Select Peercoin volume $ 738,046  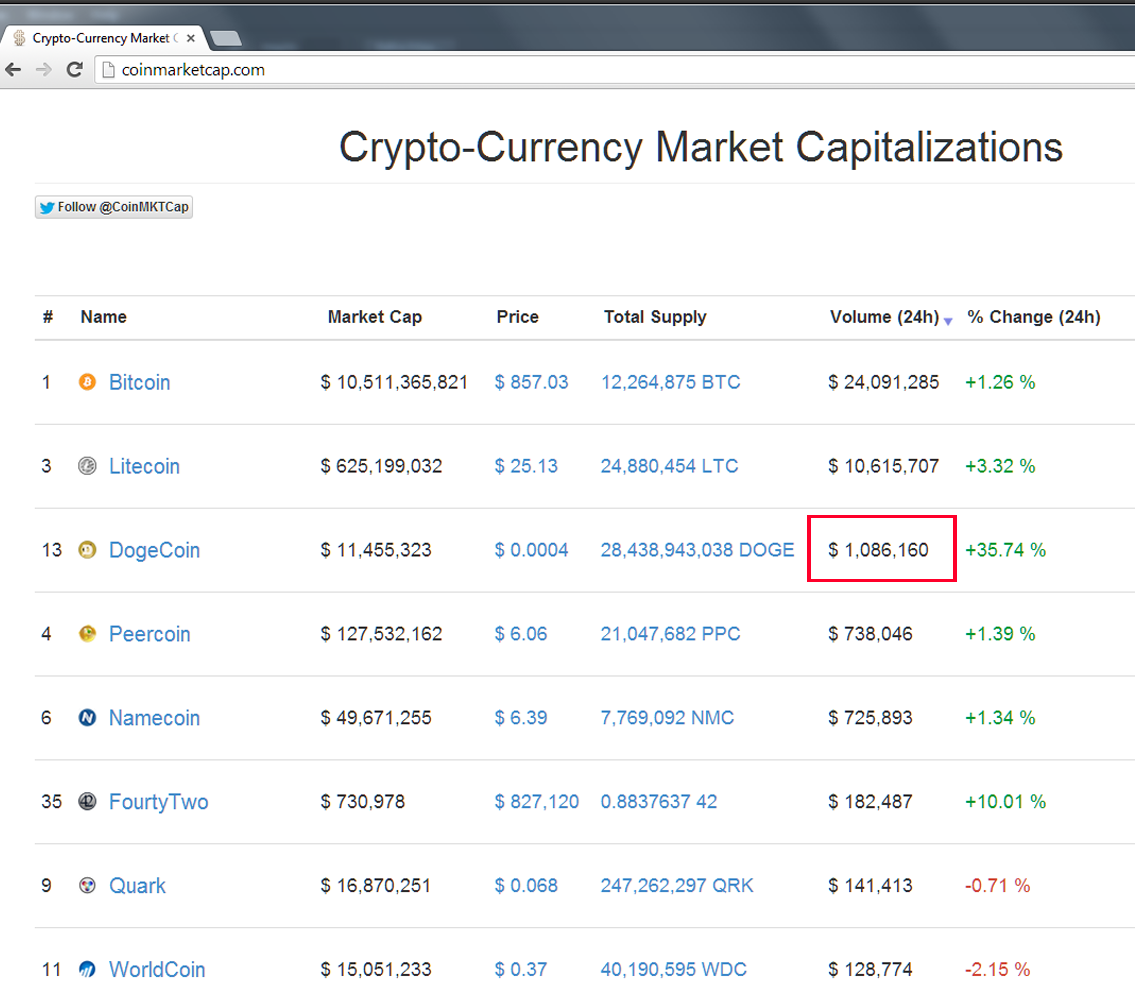tap(870, 634)
